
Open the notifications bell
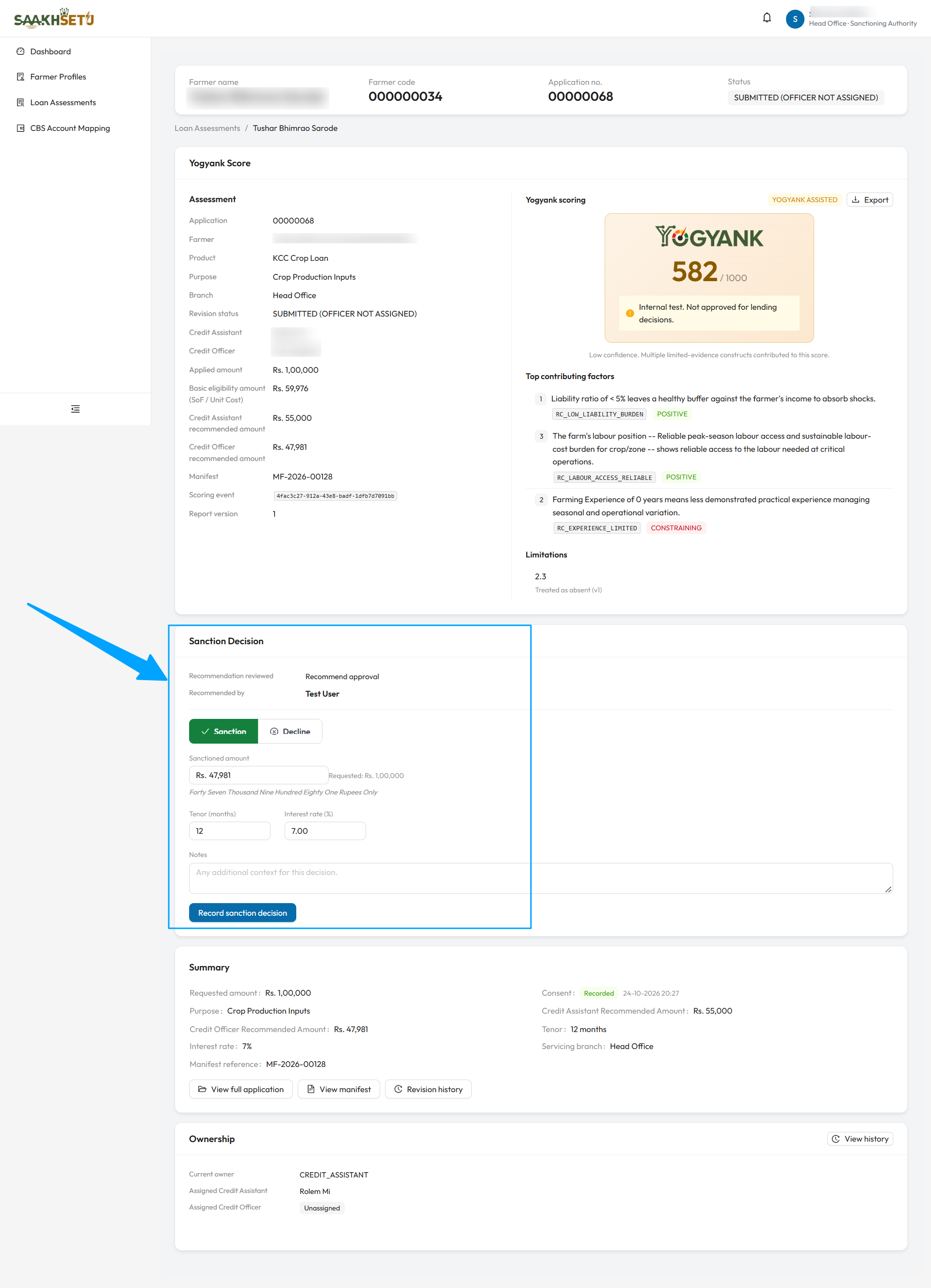(767, 18)
